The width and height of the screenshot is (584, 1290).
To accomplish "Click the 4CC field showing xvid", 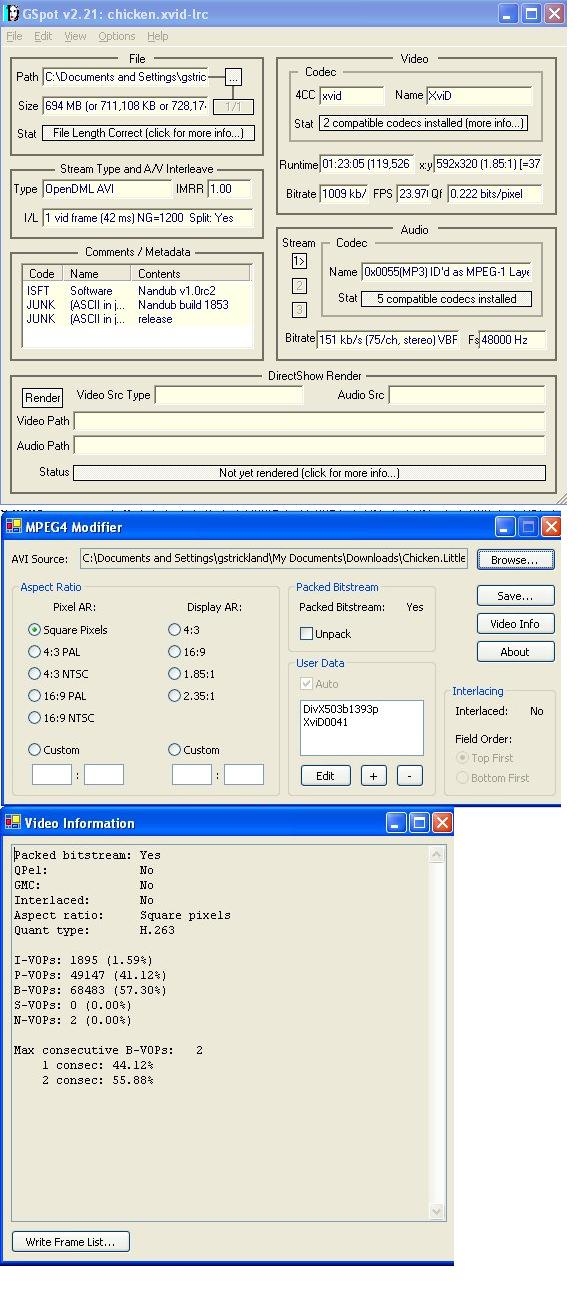I will 352,96.
